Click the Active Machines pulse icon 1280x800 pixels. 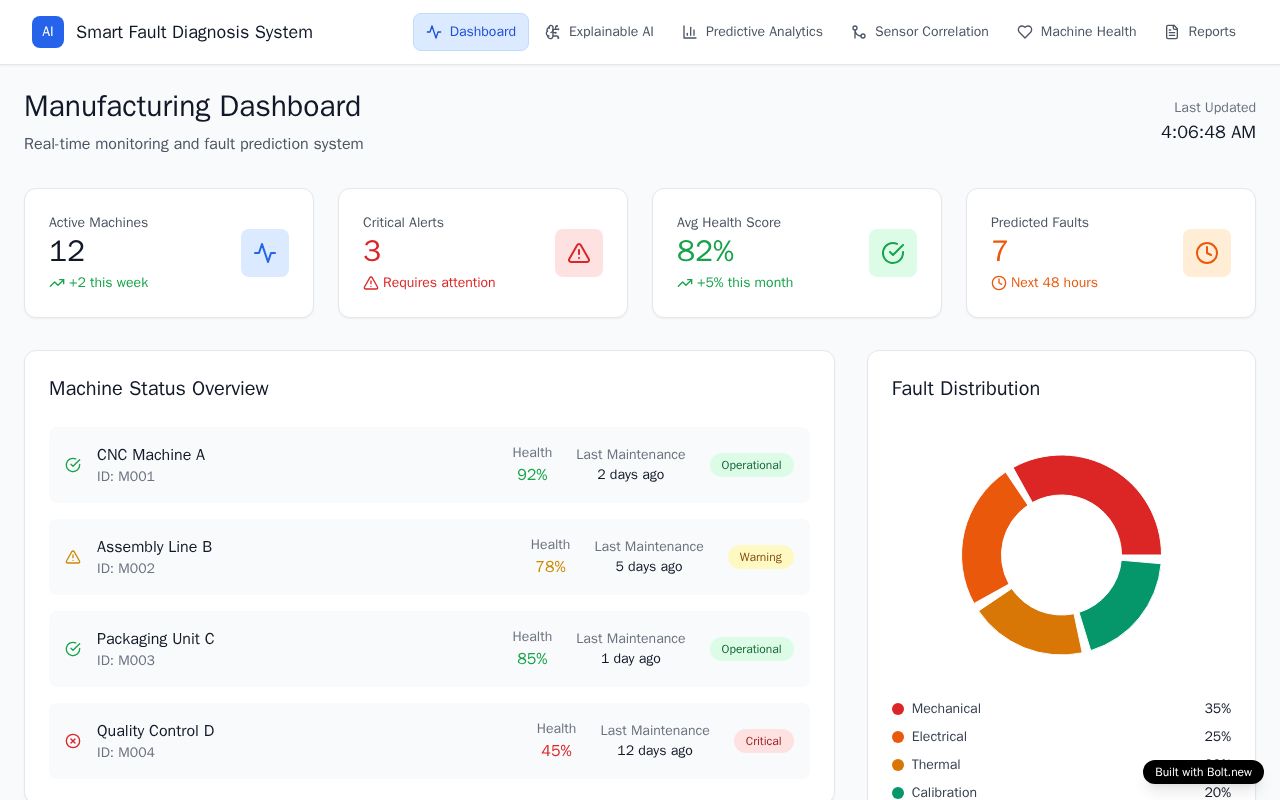coord(265,253)
